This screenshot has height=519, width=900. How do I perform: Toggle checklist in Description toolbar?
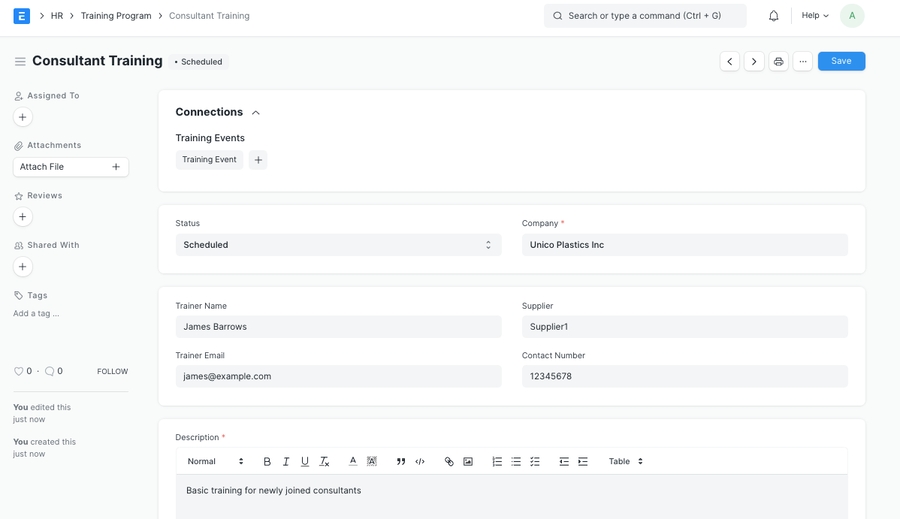coord(535,462)
